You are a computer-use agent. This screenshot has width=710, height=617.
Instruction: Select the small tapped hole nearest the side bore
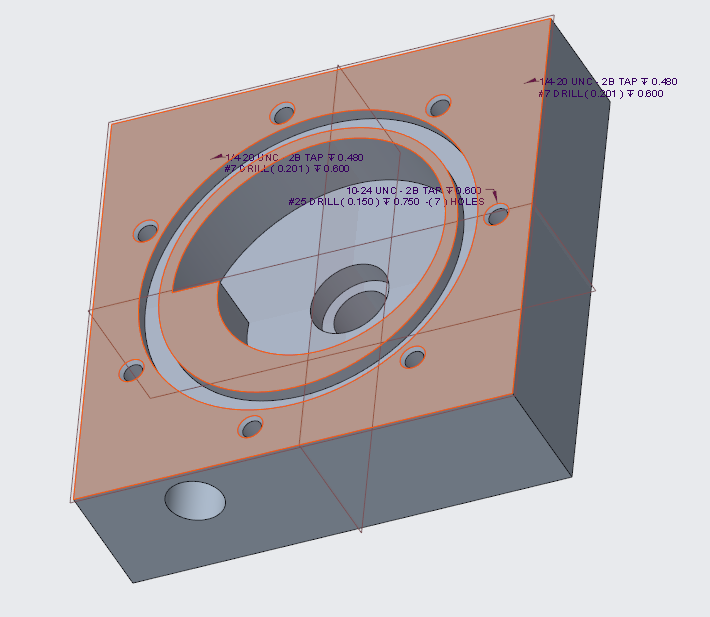point(250,427)
